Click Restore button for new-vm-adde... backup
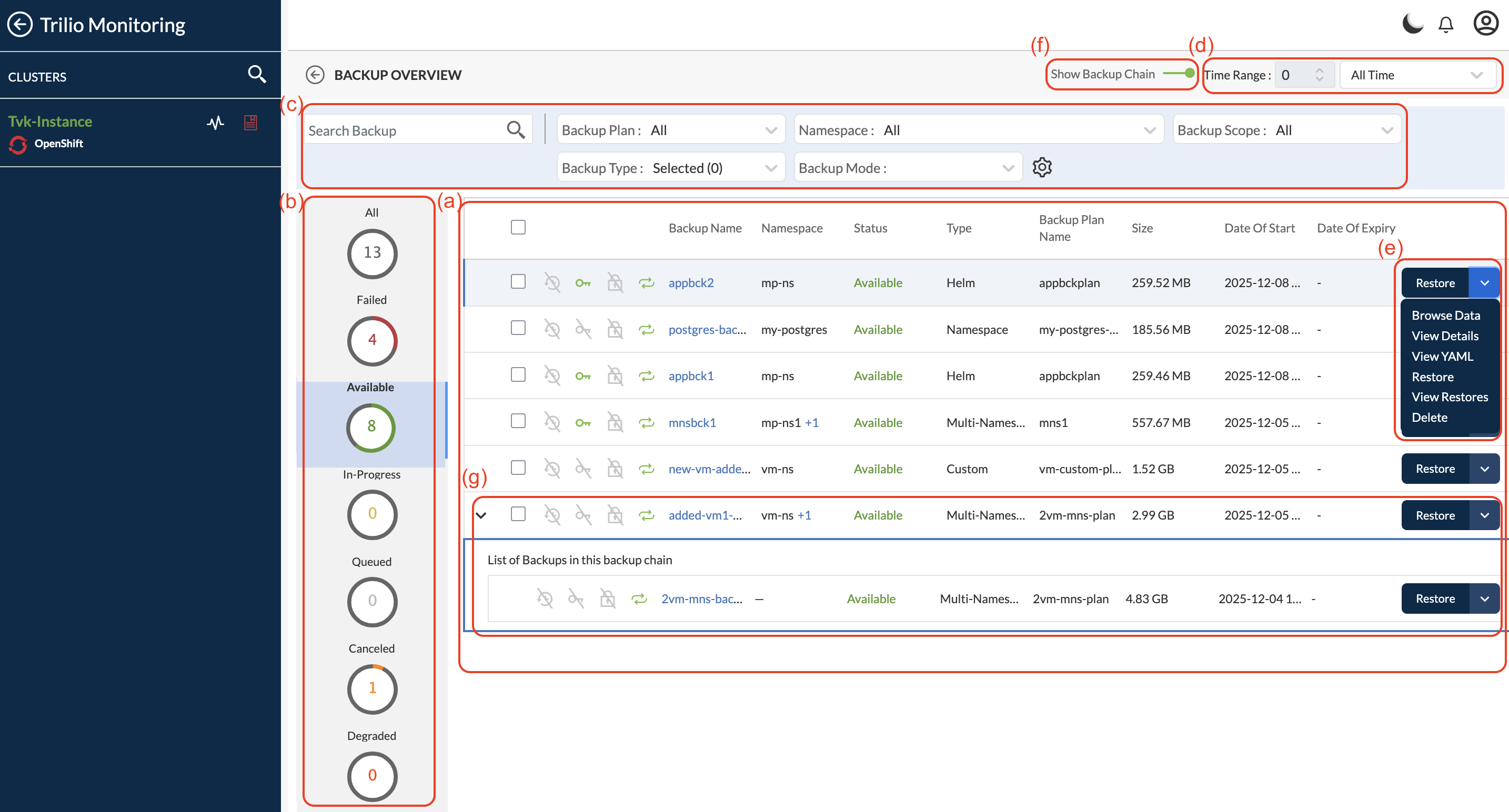This screenshot has width=1509, height=812. click(x=1435, y=469)
